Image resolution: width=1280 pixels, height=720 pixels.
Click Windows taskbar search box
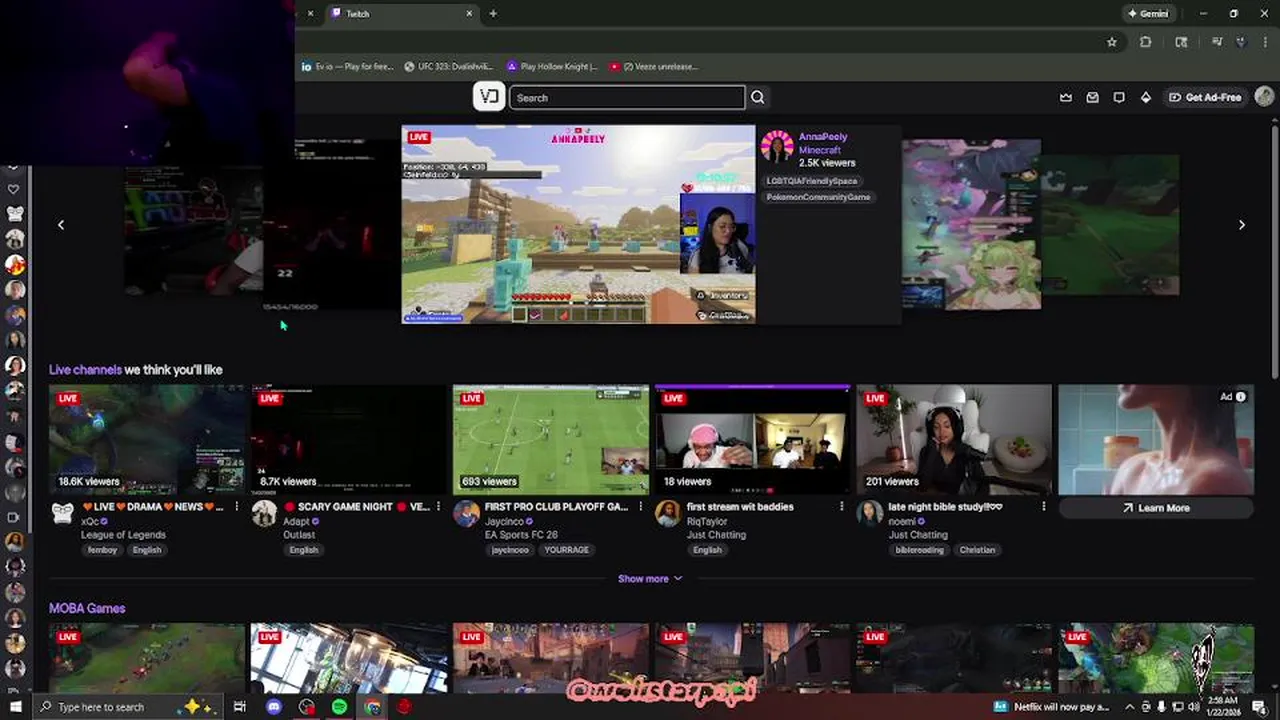point(128,707)
